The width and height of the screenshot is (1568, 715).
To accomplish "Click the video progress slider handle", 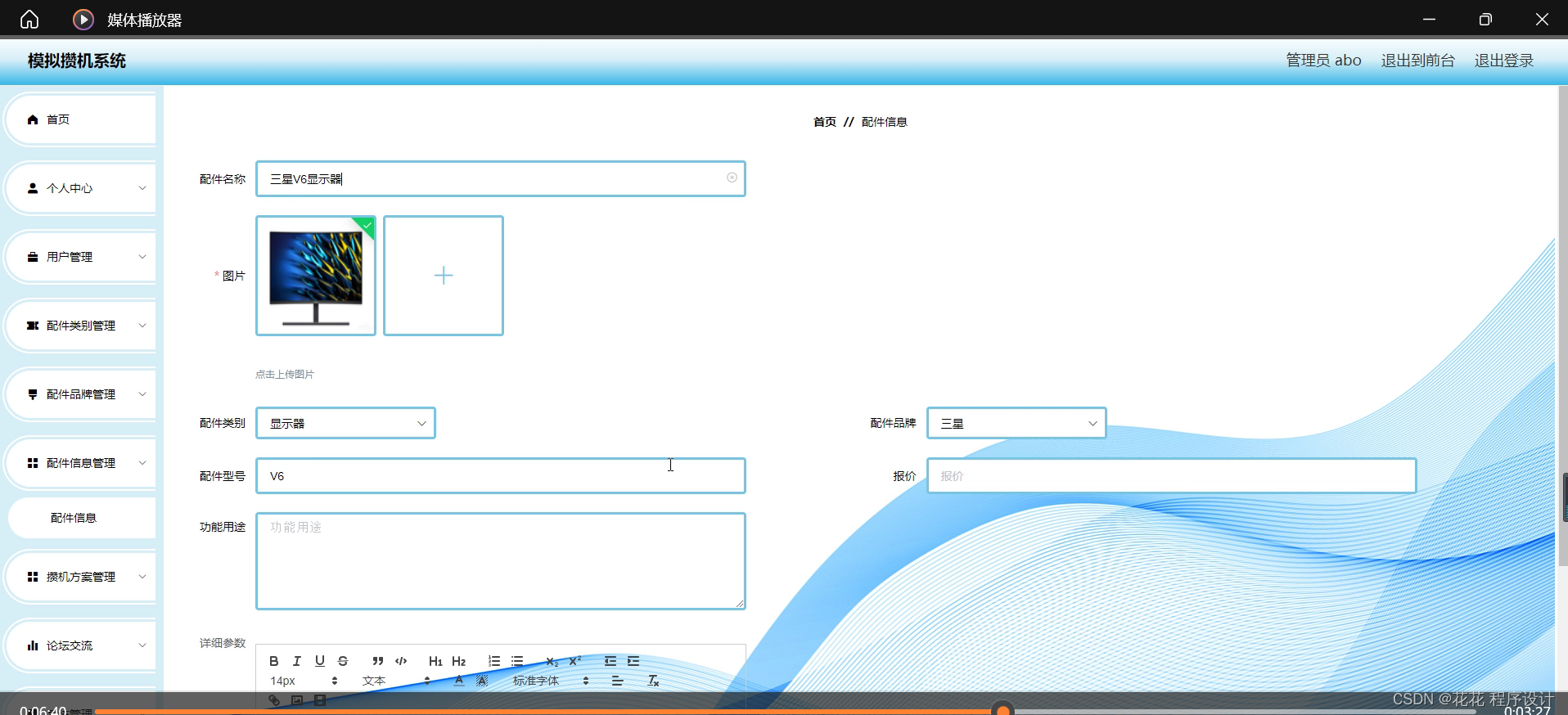I will [1003, 710].
